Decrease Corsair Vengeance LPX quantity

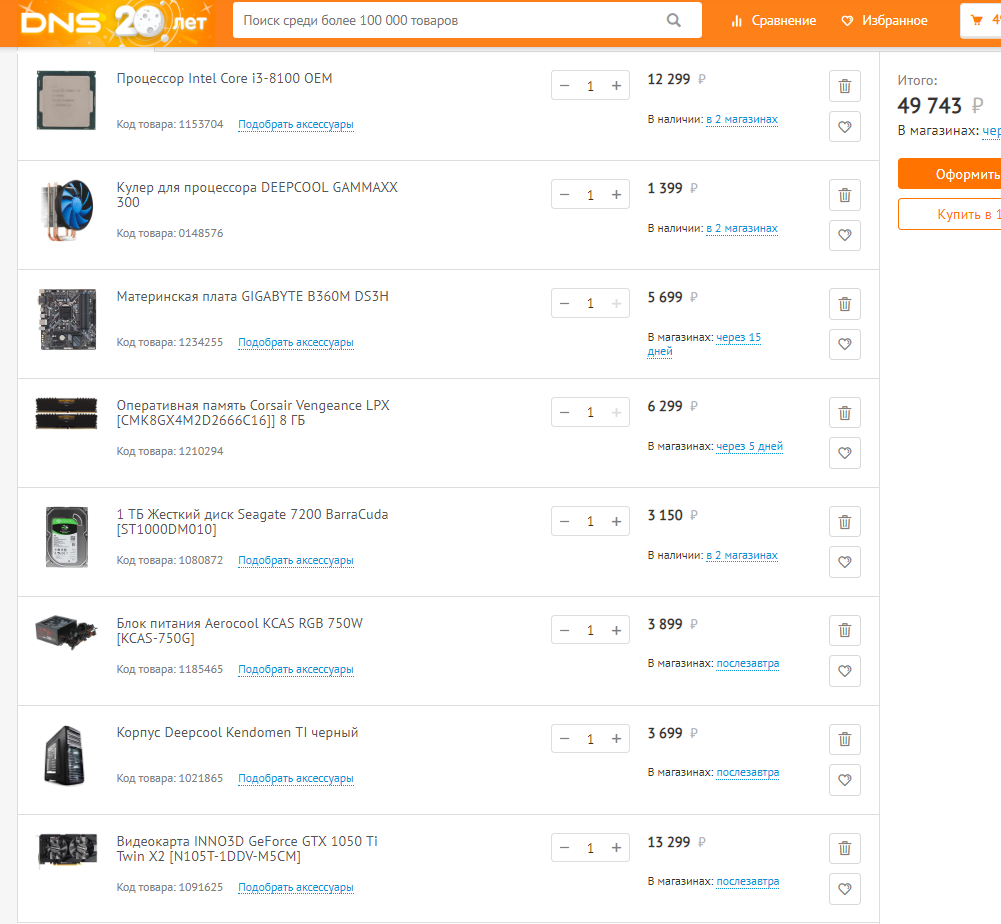click(x=564, y=413)
